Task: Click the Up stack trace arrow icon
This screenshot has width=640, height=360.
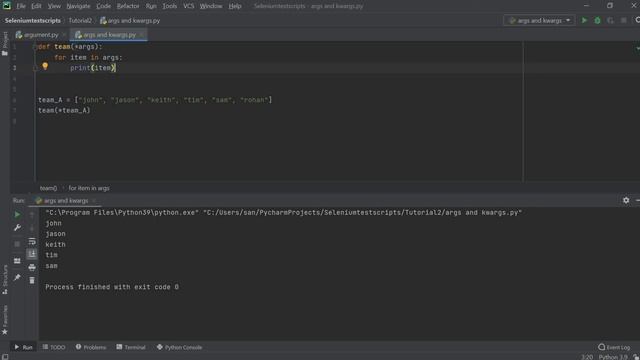Action: click(32, 215)
